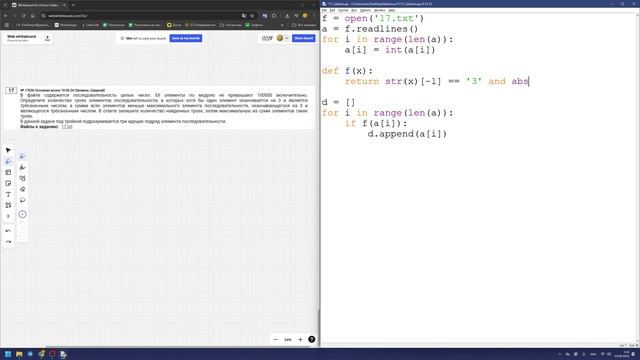The height and width of the screenshot is (360, 640).
Task: Reload the browser page
Action: pyautogui.click(x=24, y=16)
